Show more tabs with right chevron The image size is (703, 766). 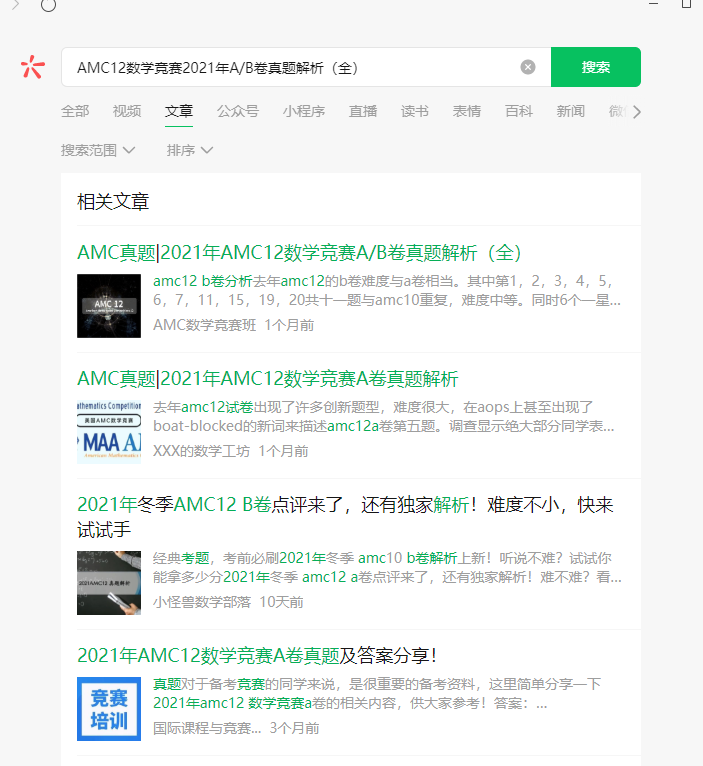coord(636,112)
